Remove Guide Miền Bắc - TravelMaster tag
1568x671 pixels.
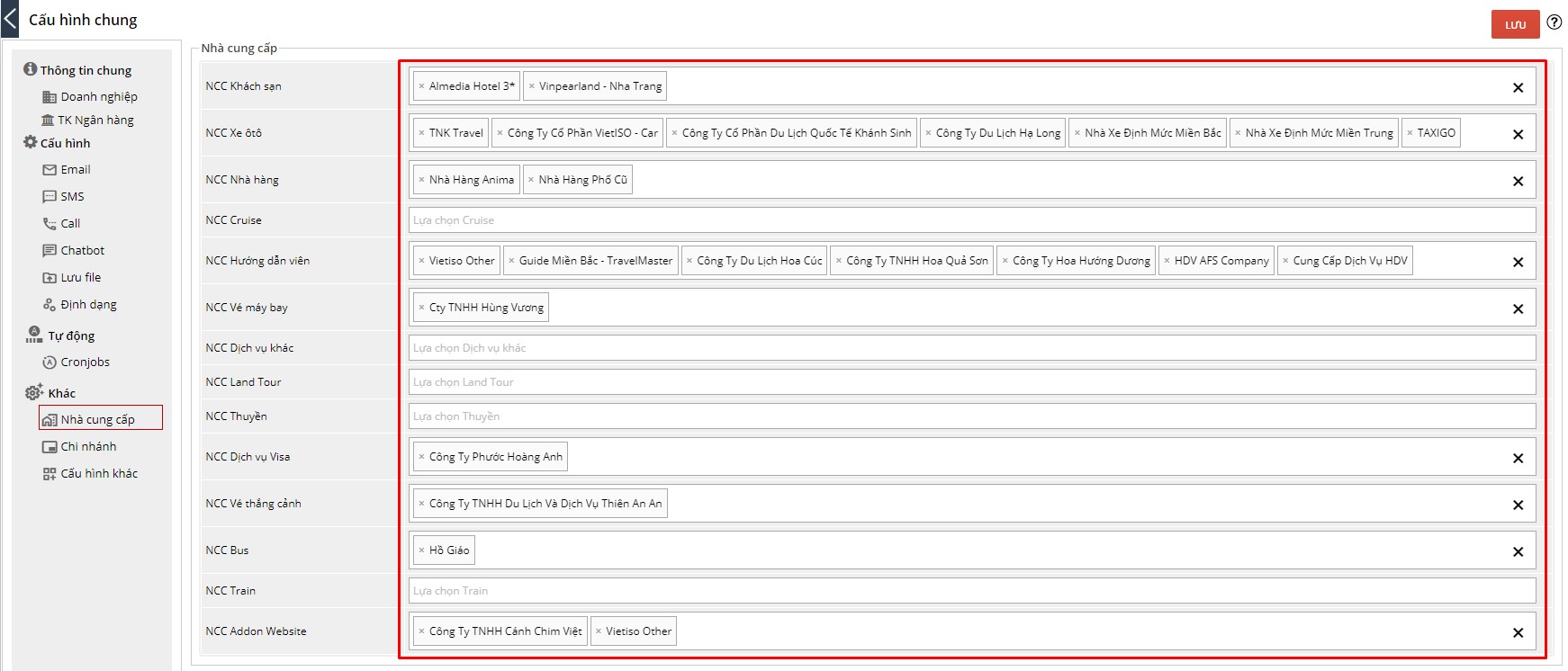pyautogui.click(x=511, y=261)
